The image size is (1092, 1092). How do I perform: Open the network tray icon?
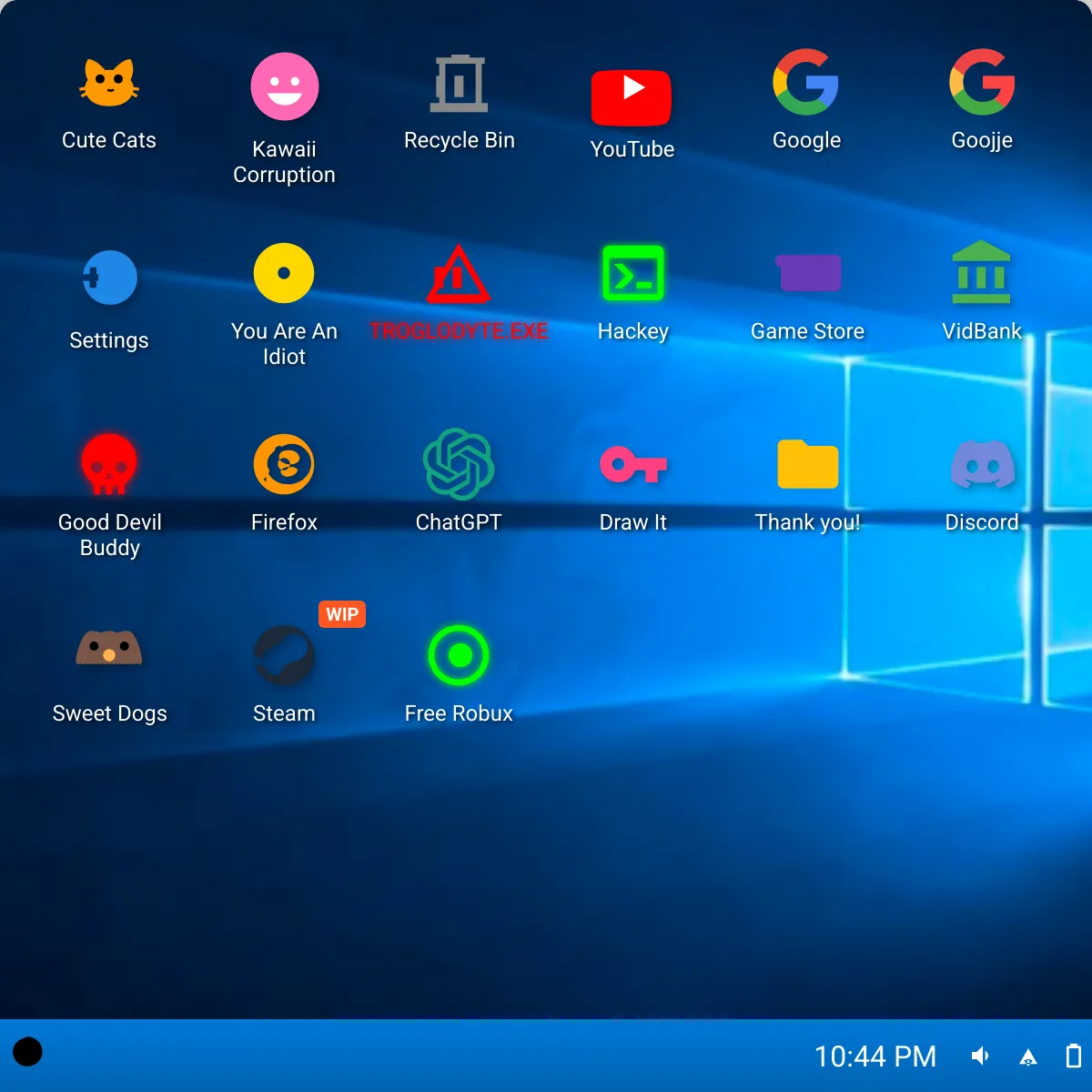pos(1028,1057)
